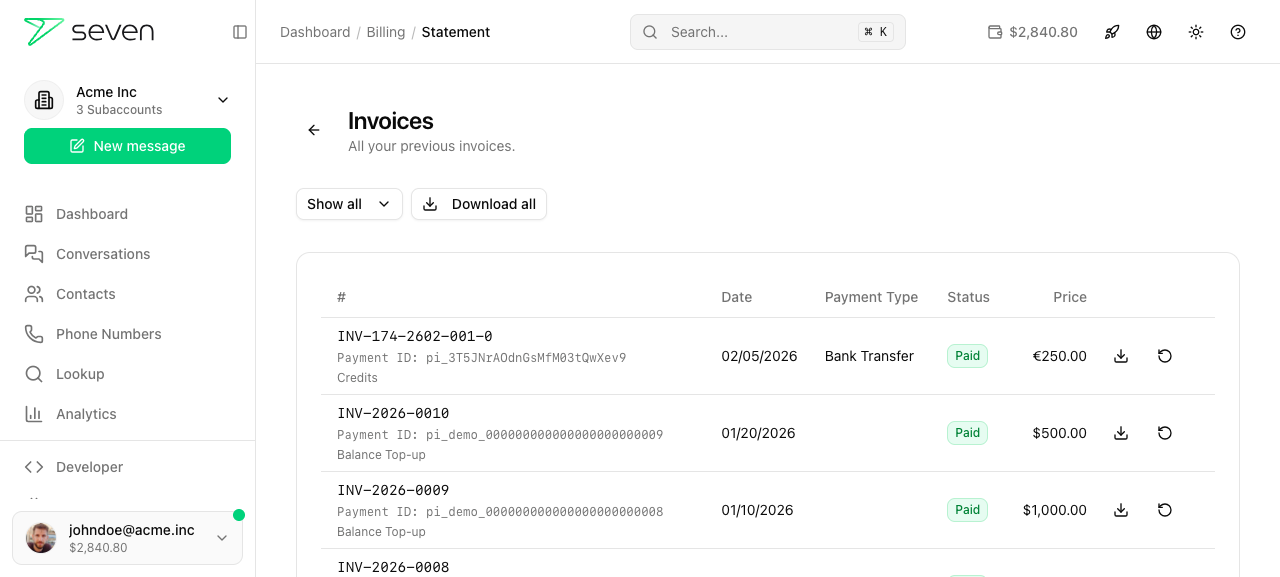Click the Statement breadcrumb

tap(456, 32)
